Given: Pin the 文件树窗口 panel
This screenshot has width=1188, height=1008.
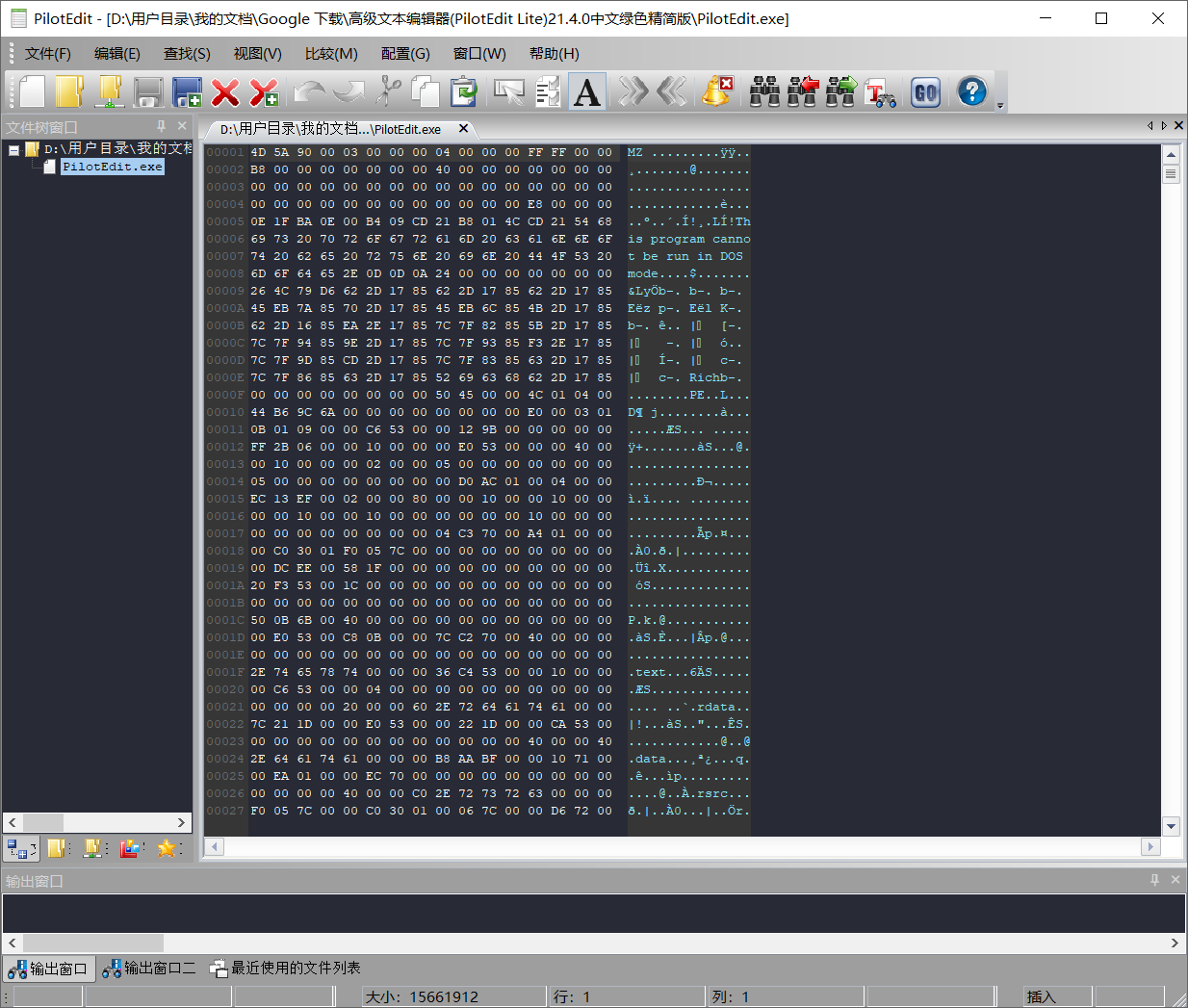Looking at the screenshot, I should point(161,126).
